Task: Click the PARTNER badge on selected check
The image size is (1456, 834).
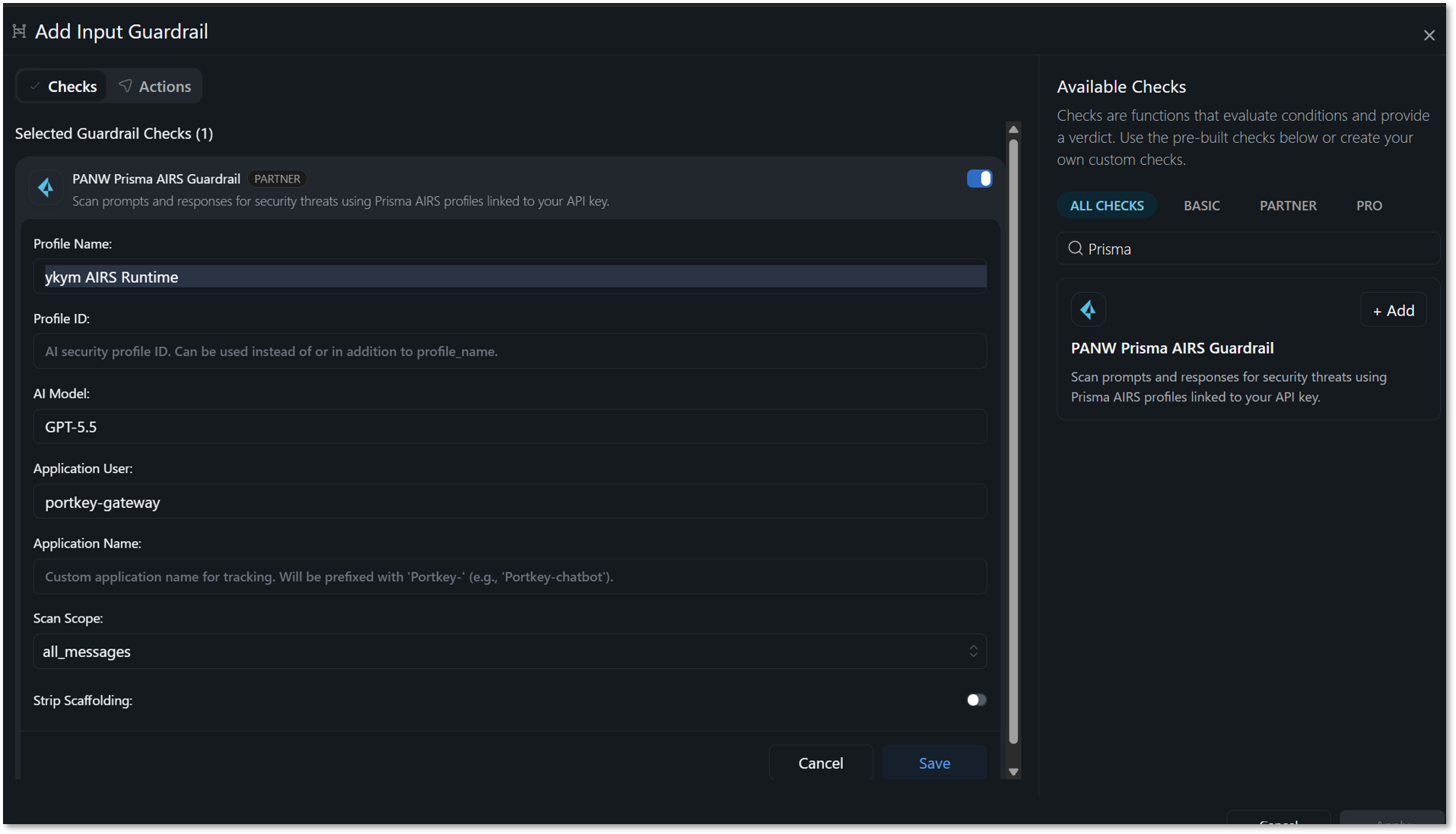Action: 277,179
